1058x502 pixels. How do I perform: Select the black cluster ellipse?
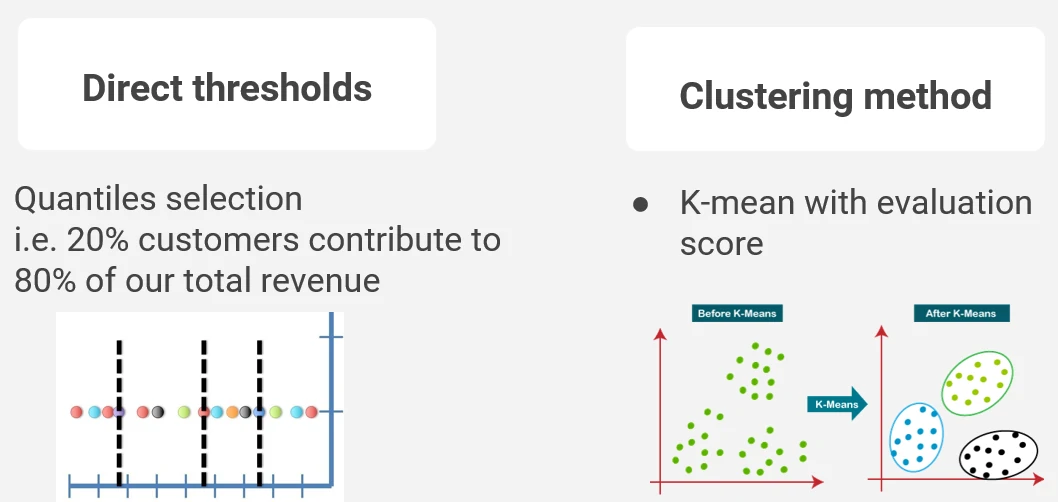(x=998, y=455)
